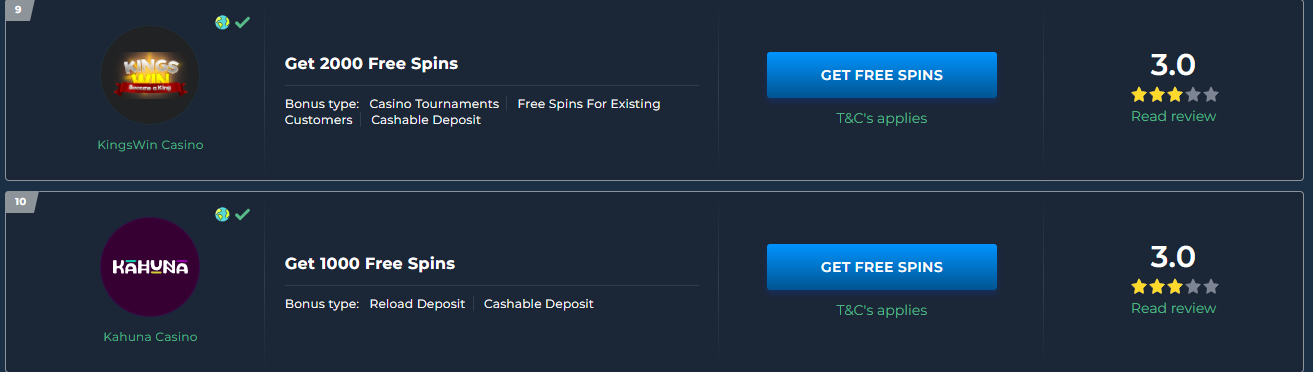1313x372 pixels.
Task: Select the Reload Deposit bonus type tag
Action: 417,304
